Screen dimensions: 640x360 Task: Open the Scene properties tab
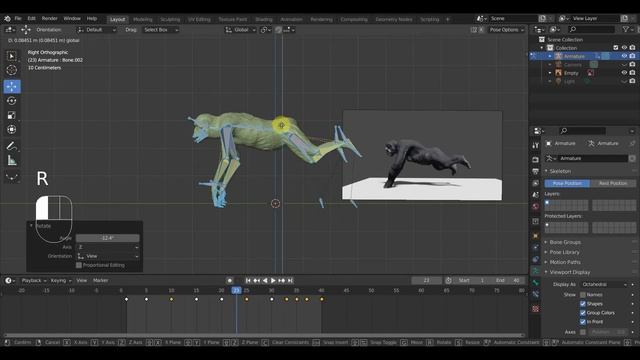tap(536, 195)
